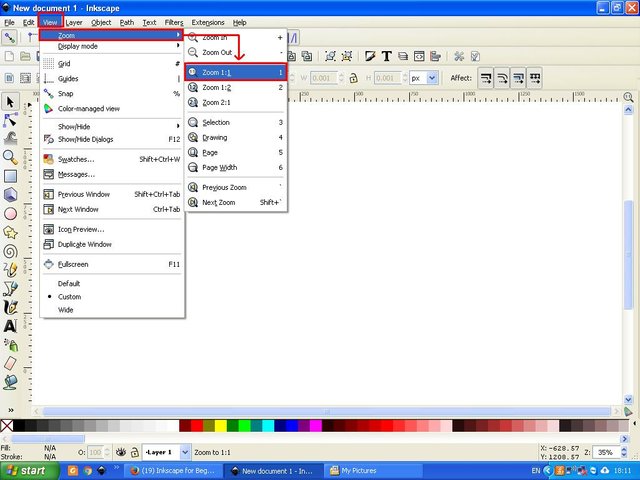Toggle layer visibility eye icon
Image resolution: width=640 pixels, height=480 pixels.
point(120,452)
